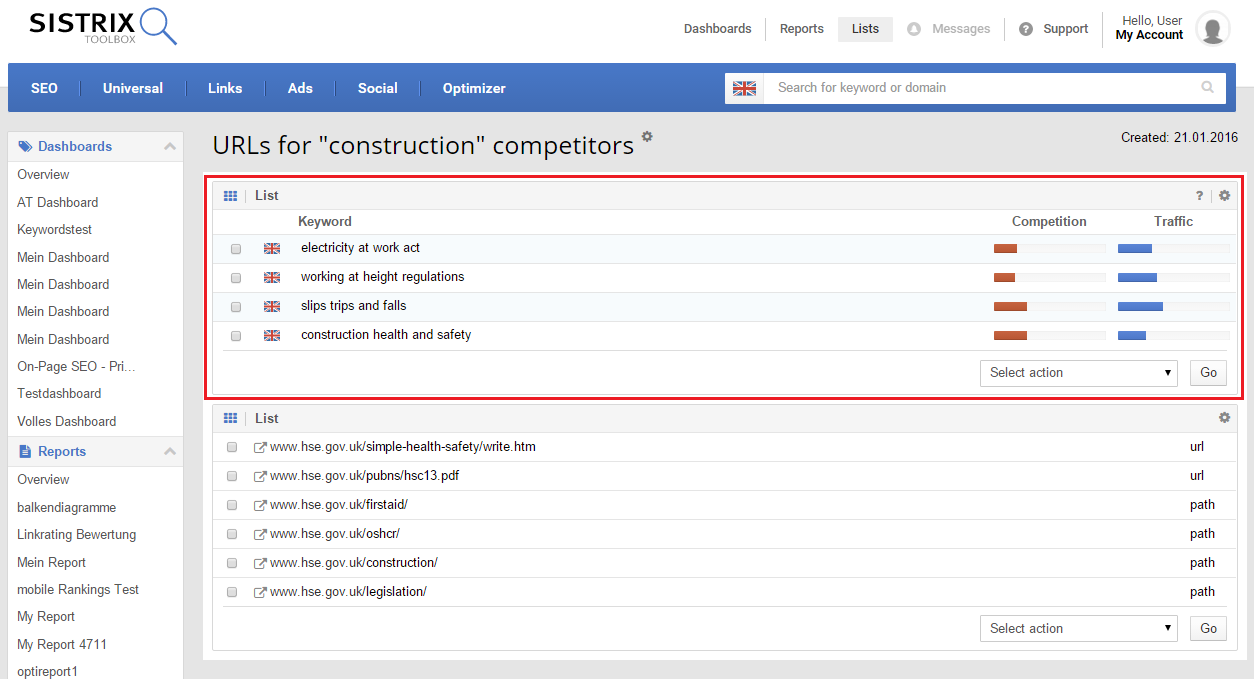Image resolution: width=1254 pixels, height=679 pixels.
Task: Open external link icon for simple-health-safety/write.htm
Action: (260, 447)
